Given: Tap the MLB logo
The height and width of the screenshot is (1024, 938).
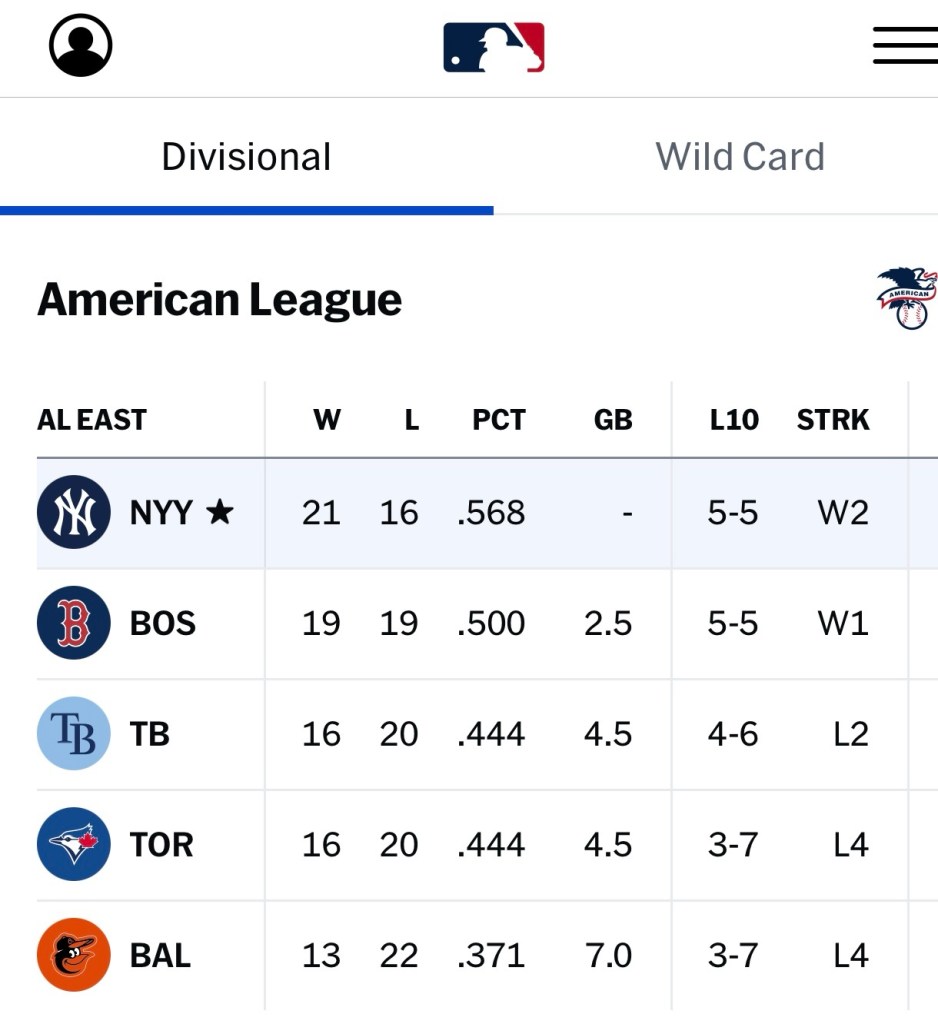Looking at the screenshot, I should pyautogui.click(x=494, y=47).
